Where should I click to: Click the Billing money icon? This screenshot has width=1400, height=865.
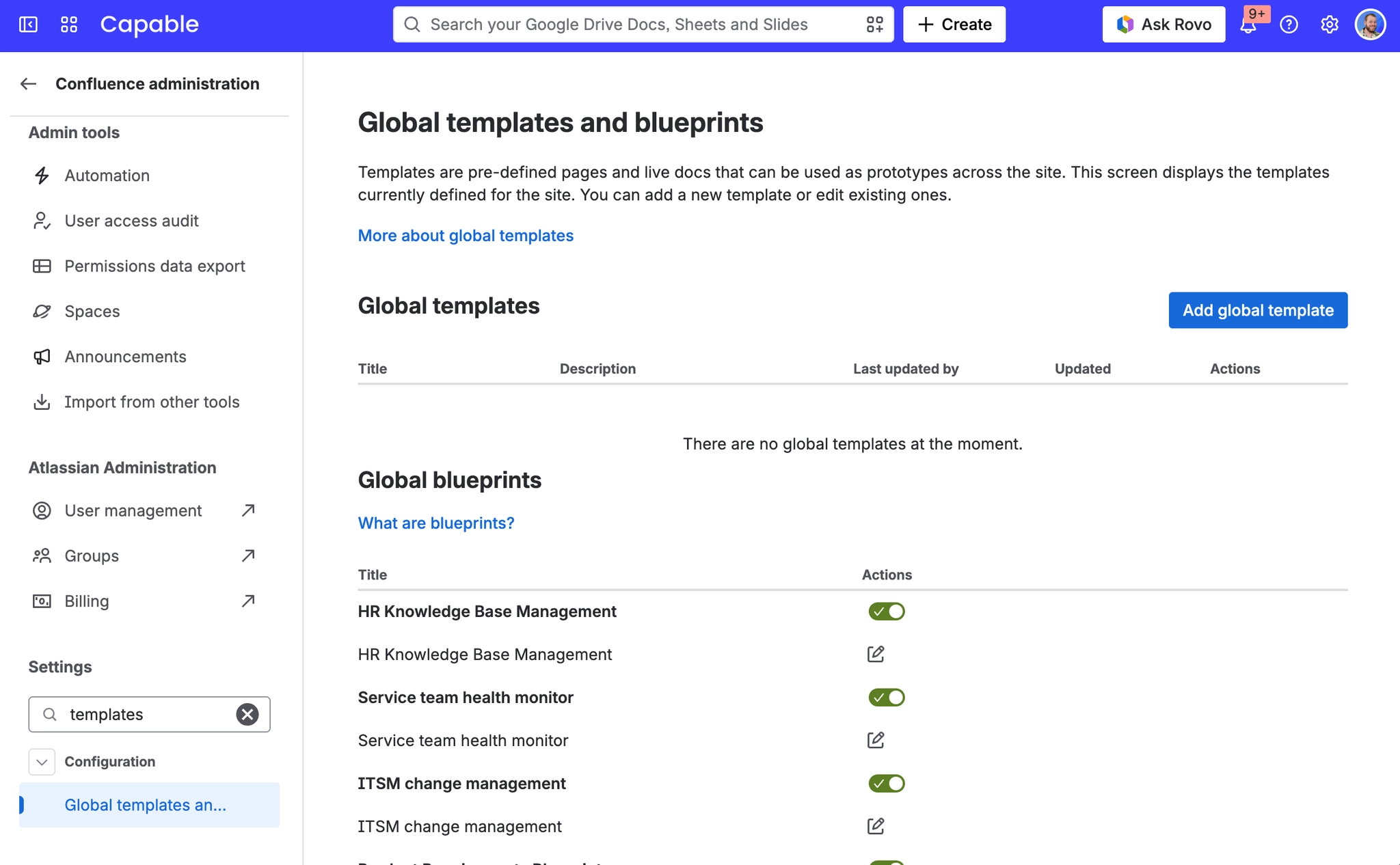point(42,601)
